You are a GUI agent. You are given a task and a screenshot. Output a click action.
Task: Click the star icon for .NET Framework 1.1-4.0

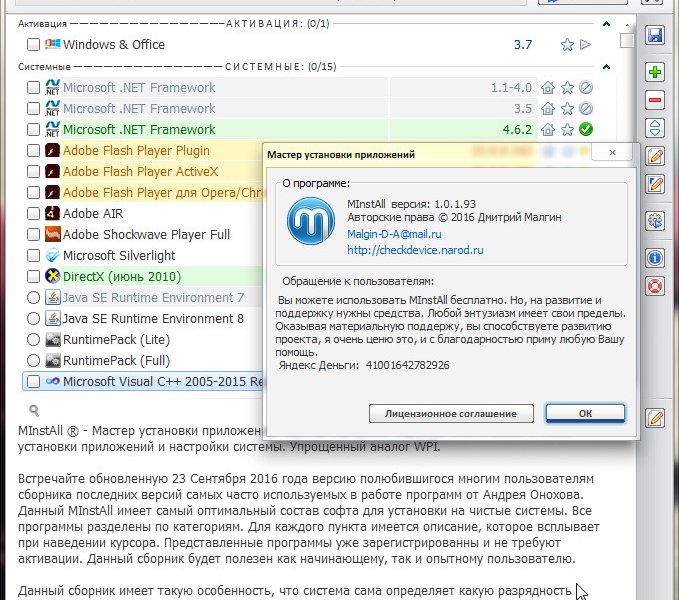click(567, 87)
